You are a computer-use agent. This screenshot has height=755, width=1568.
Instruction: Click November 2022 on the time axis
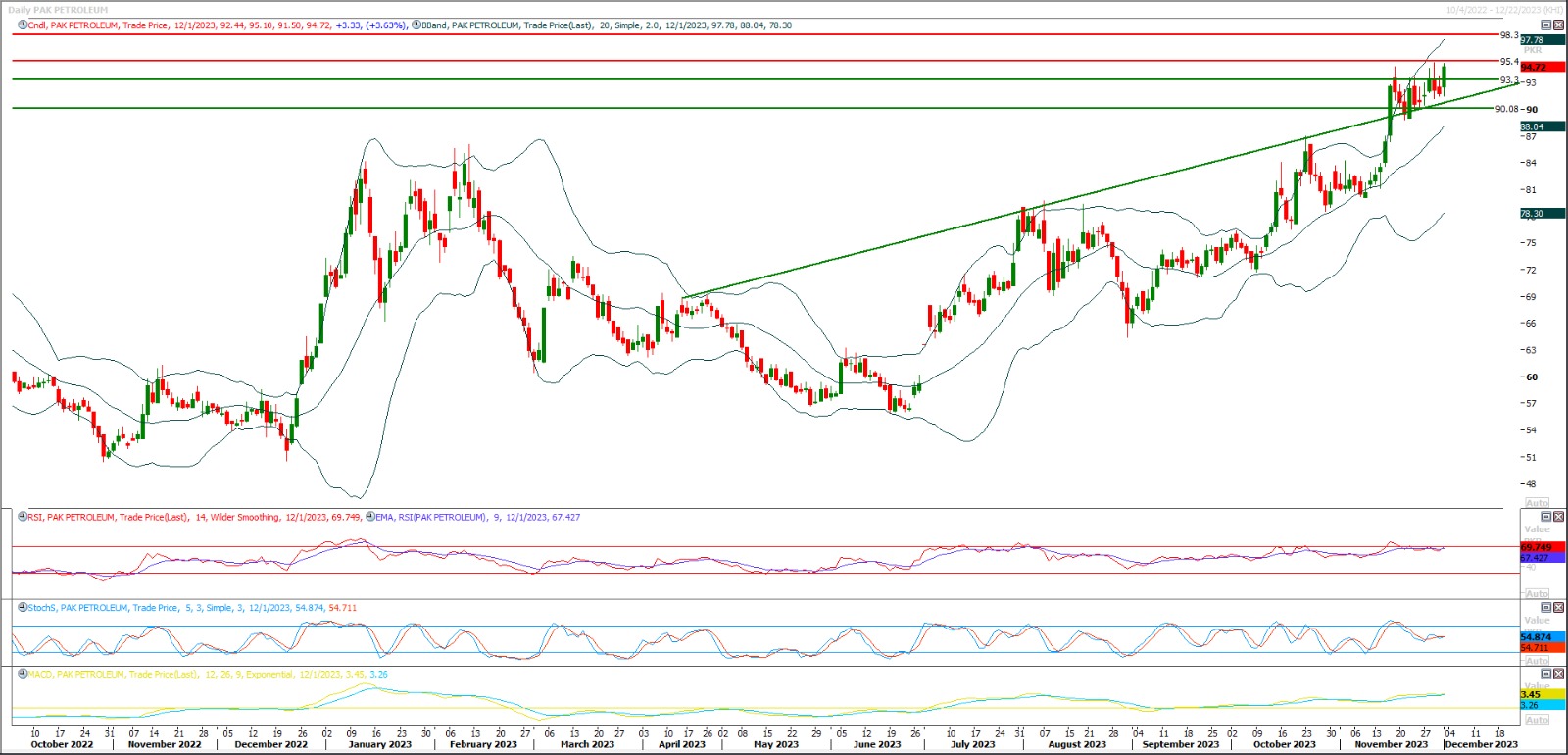click(165, 744)
